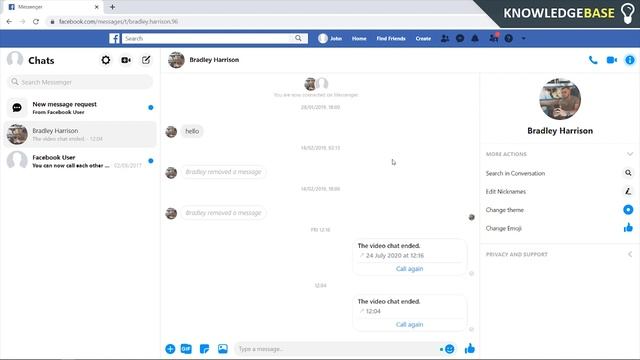
Task: Toggle the conversation information panel
Action: pyautogui.click(x=630, y=60)
